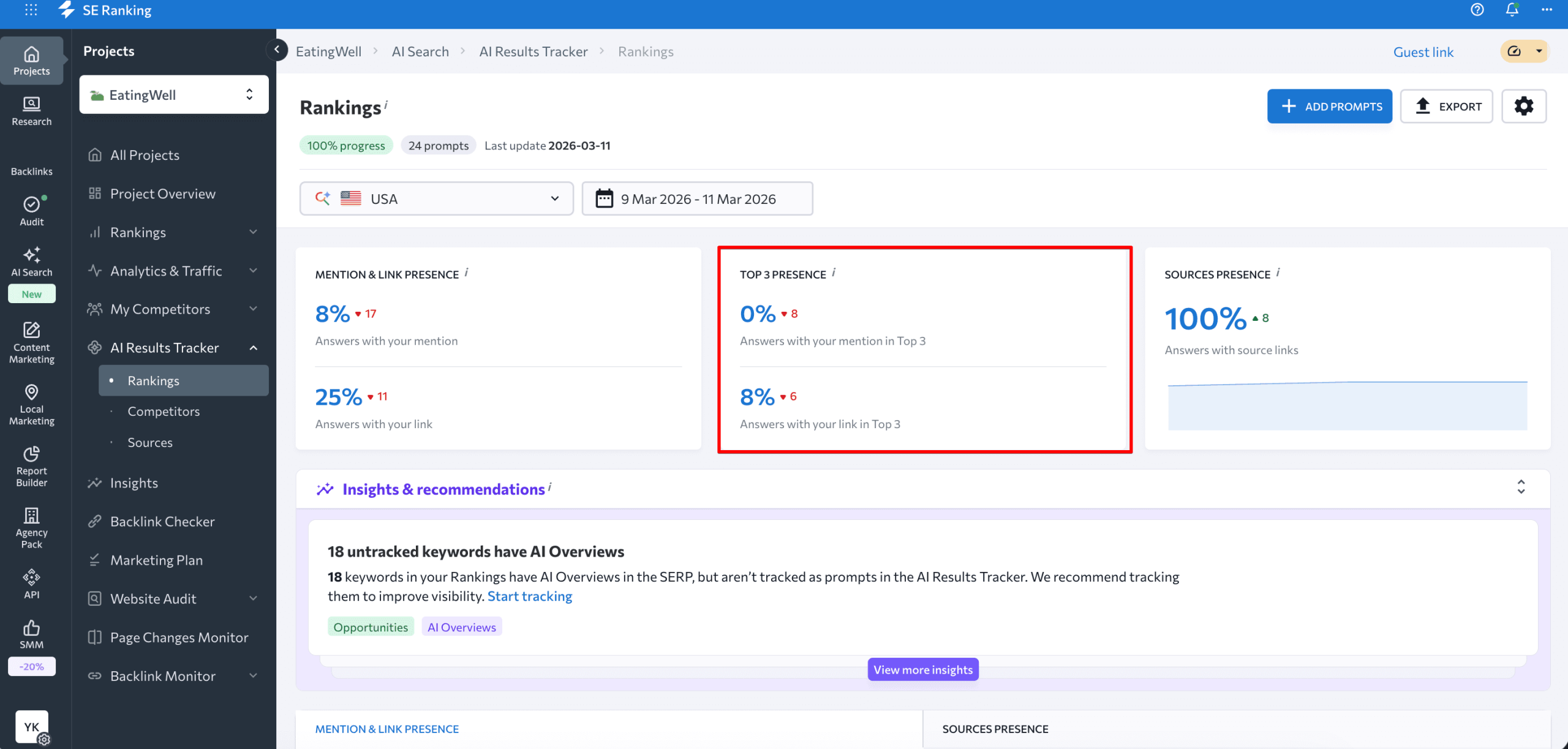Open the EatingWell project selector
The height and width of the screenshot is (749, 1568).
[x=173, y=94]
